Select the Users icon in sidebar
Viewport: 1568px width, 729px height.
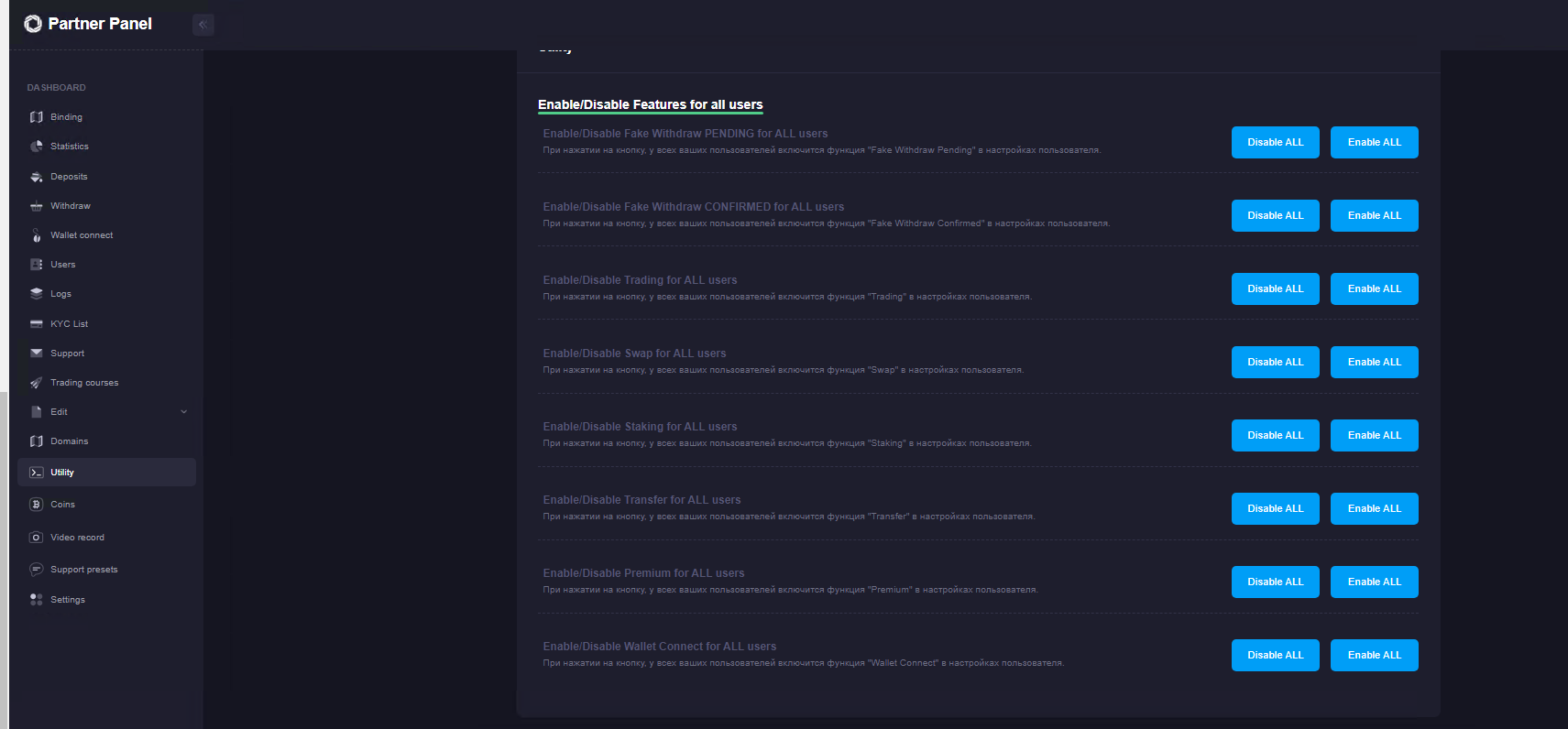[x=37, y=265]
